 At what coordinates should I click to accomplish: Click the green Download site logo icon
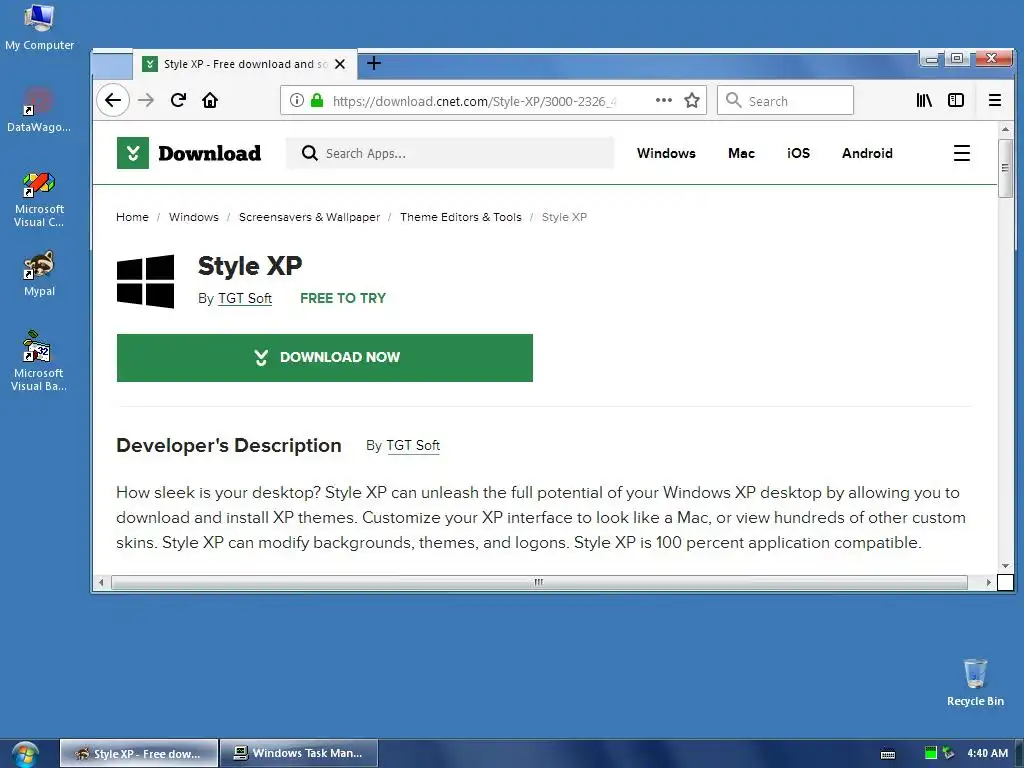coord(133,153)
